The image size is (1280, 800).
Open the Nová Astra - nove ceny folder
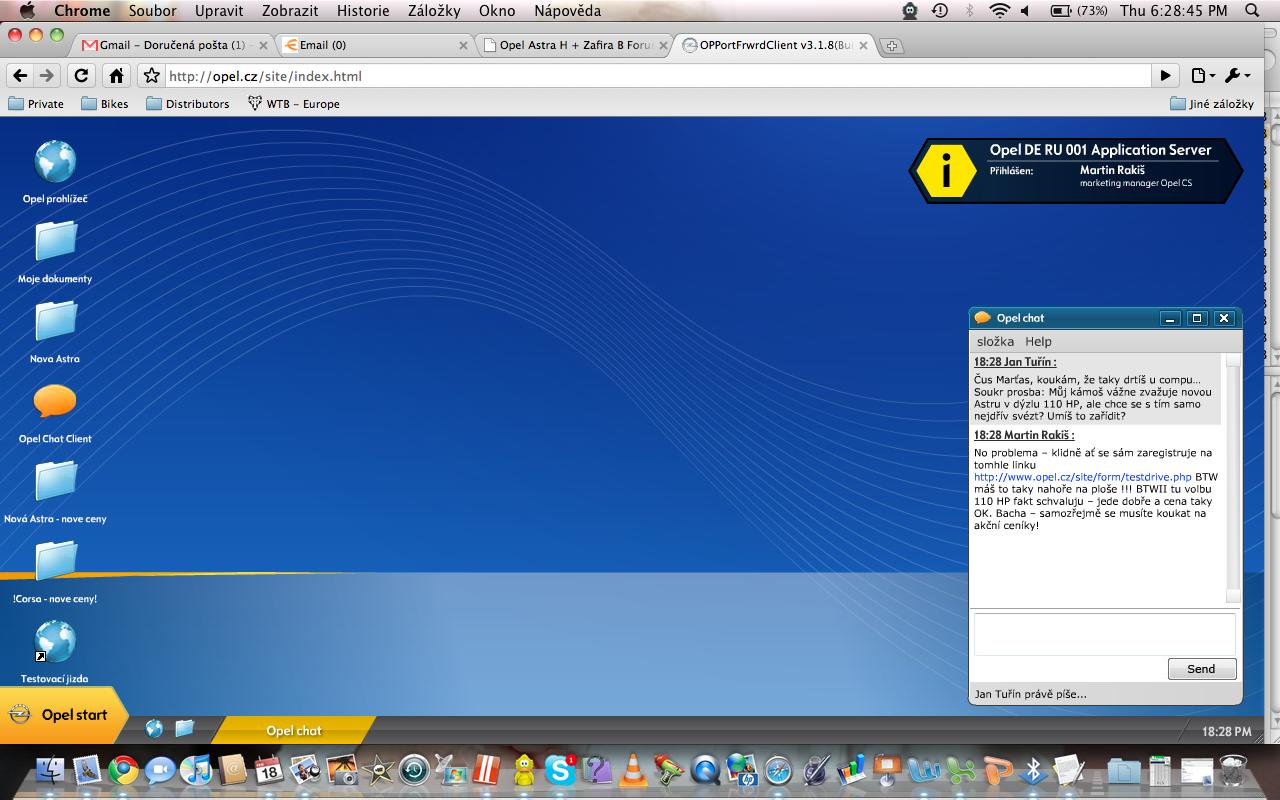(55, 482)
